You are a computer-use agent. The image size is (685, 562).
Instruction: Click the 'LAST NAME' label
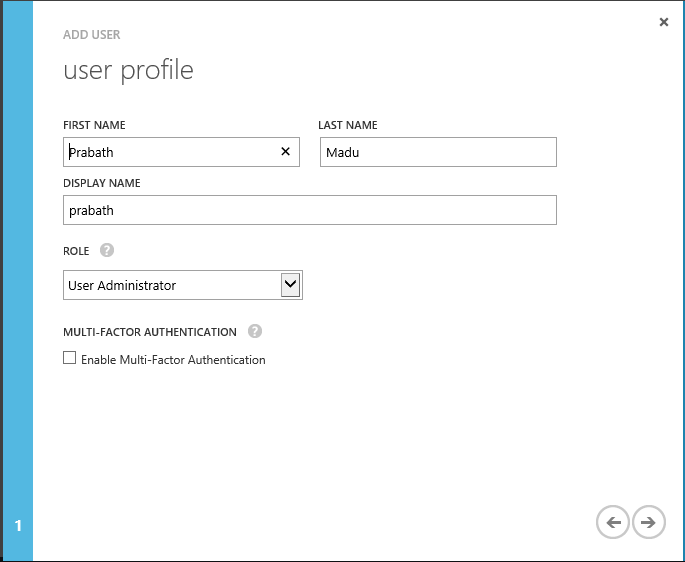click(347, 125)
